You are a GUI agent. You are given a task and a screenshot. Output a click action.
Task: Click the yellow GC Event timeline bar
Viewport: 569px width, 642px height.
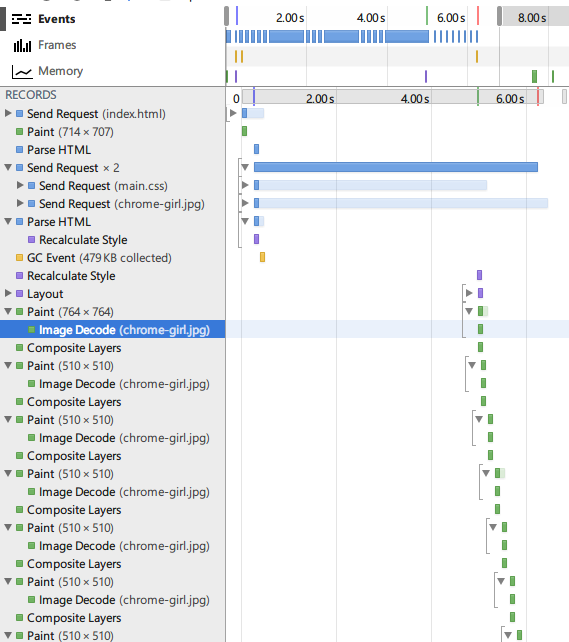262,257
